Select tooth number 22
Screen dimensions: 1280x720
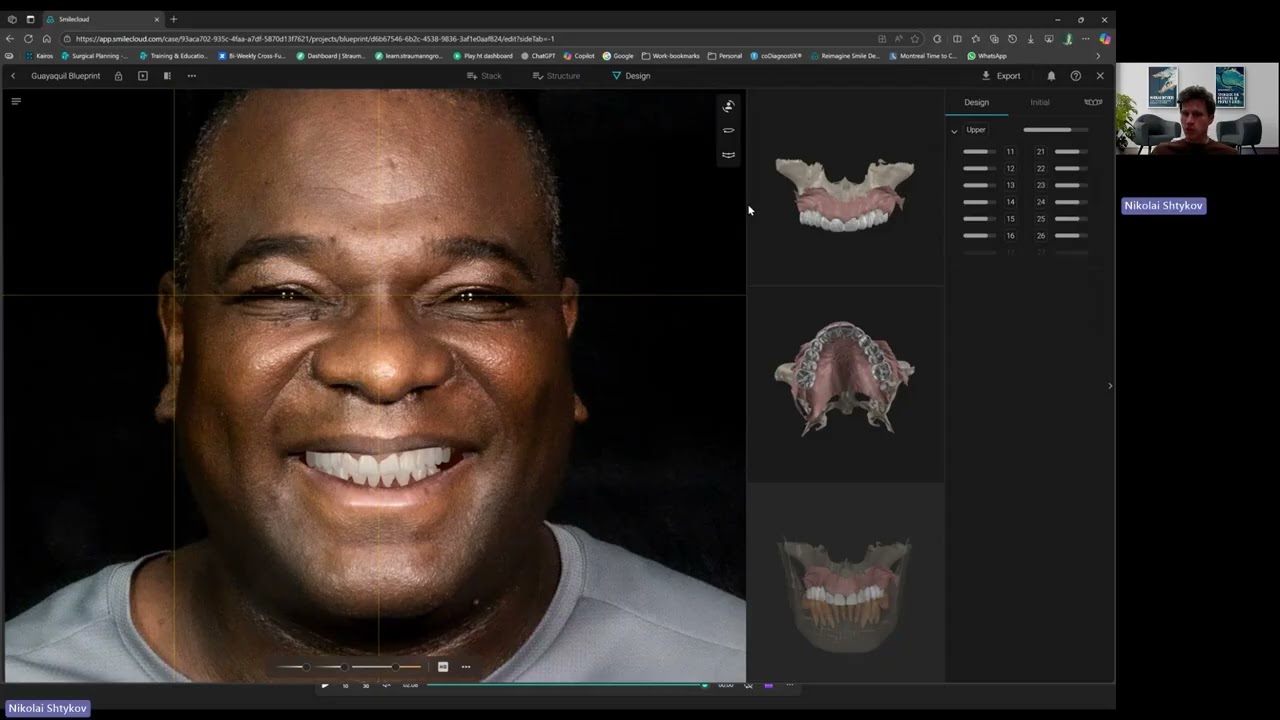(x=1040, y=169)
